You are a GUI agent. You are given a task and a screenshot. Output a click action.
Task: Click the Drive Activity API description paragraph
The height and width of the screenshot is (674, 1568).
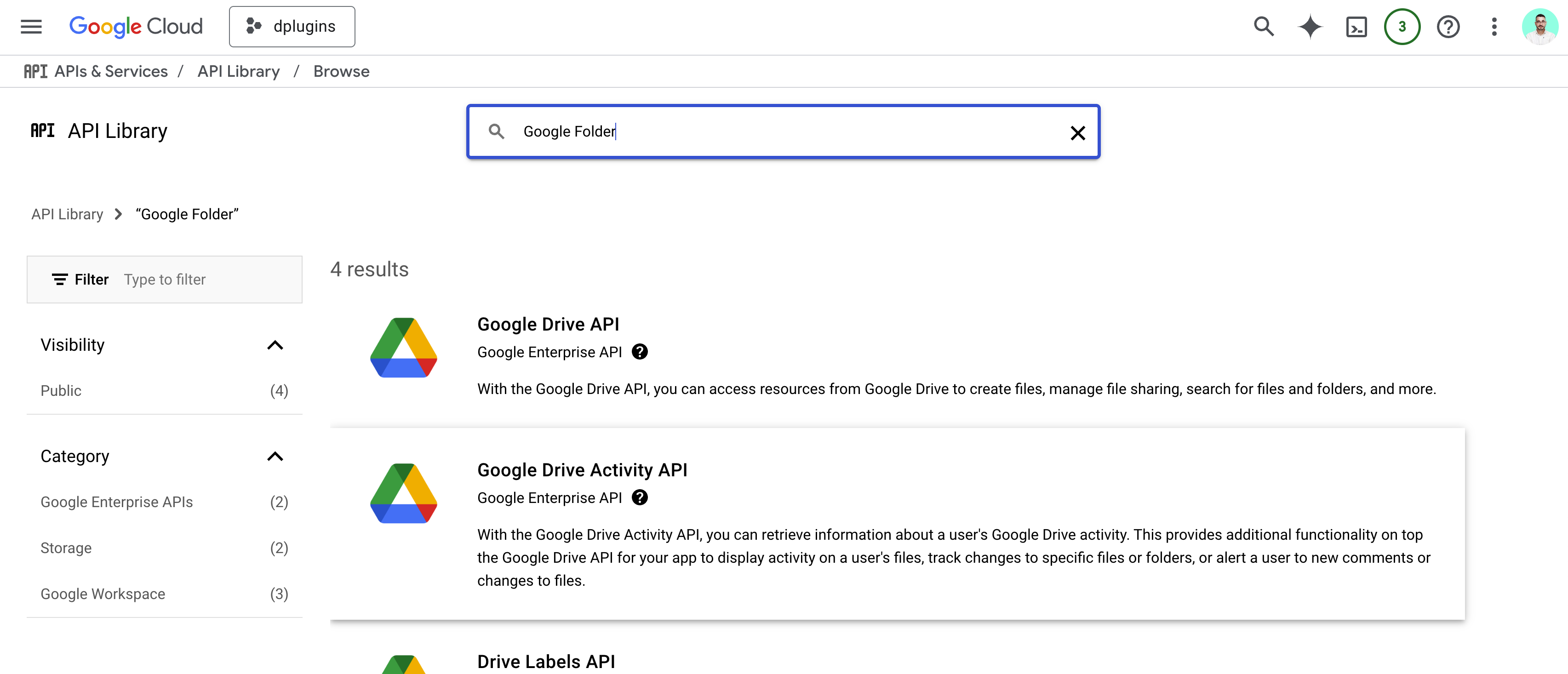pos(954,558)
